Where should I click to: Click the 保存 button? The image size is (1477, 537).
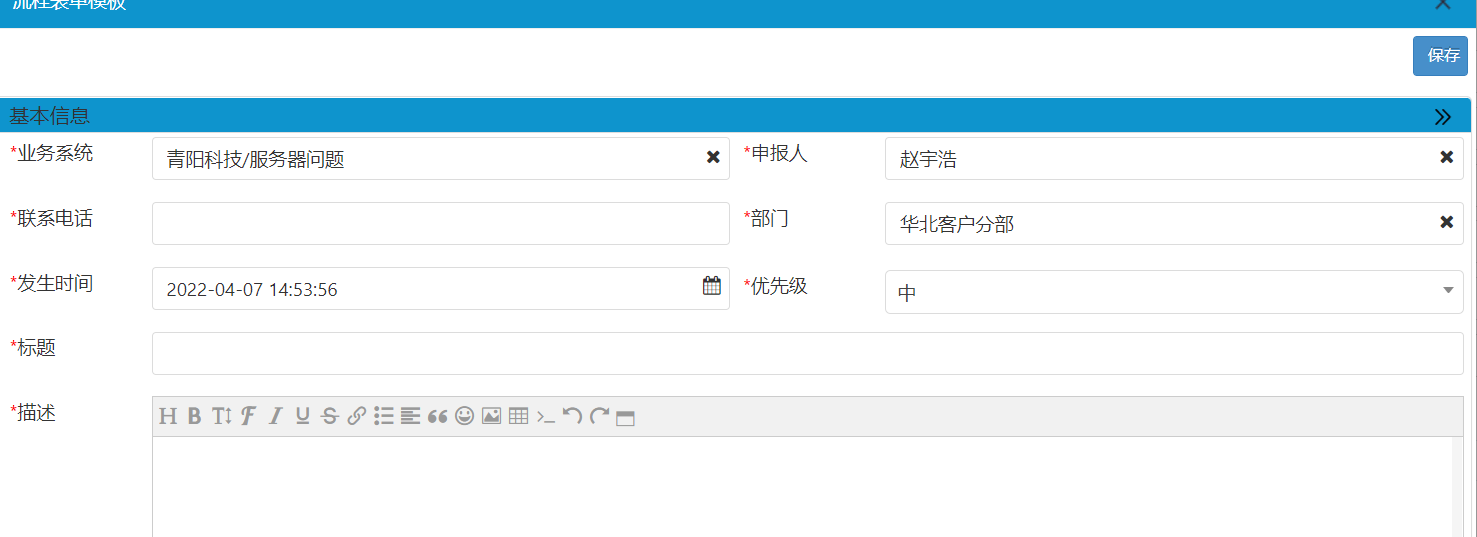tap(1440, 56)
